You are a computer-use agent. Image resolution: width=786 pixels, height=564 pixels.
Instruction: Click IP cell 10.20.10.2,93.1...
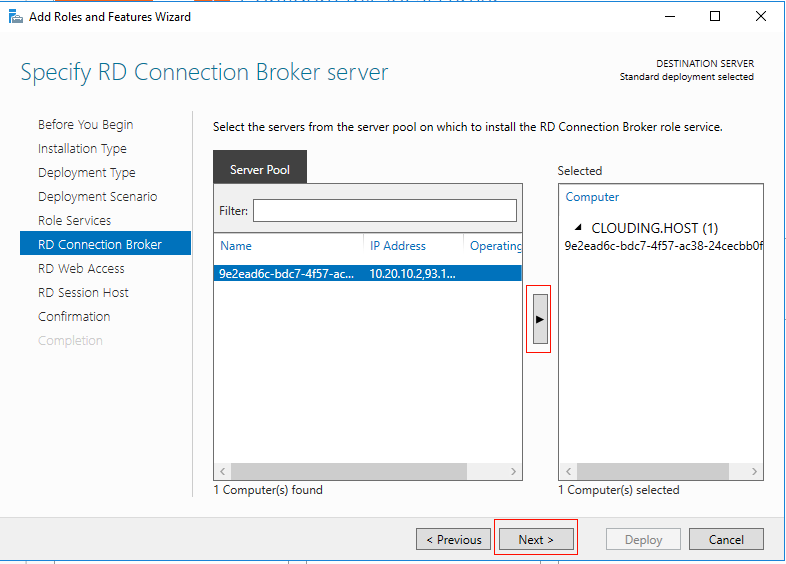tap(412, 274)
